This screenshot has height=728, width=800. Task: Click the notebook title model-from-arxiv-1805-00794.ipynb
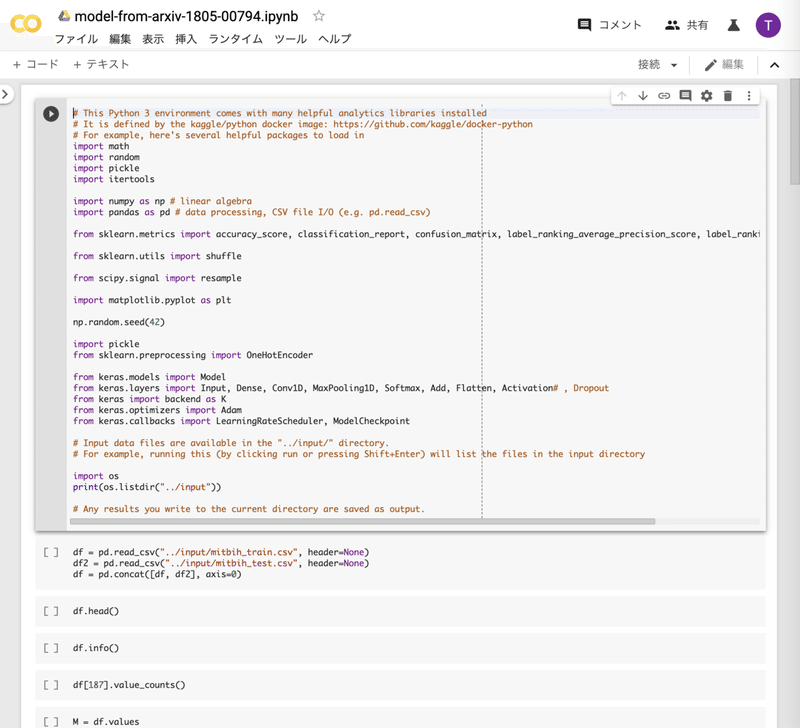pos(186,16)
